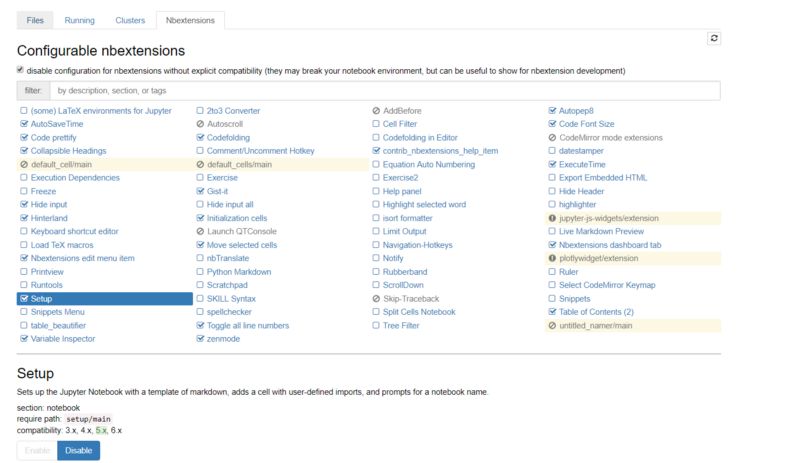Enable the Scratchpad extension checkbox

[200, 285]
